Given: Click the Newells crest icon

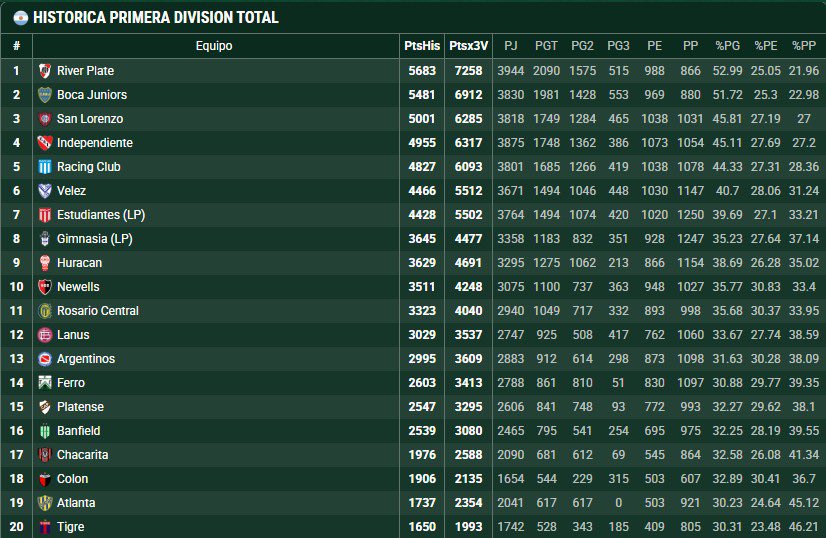Looking at the screenshot, I should [45, 287].
